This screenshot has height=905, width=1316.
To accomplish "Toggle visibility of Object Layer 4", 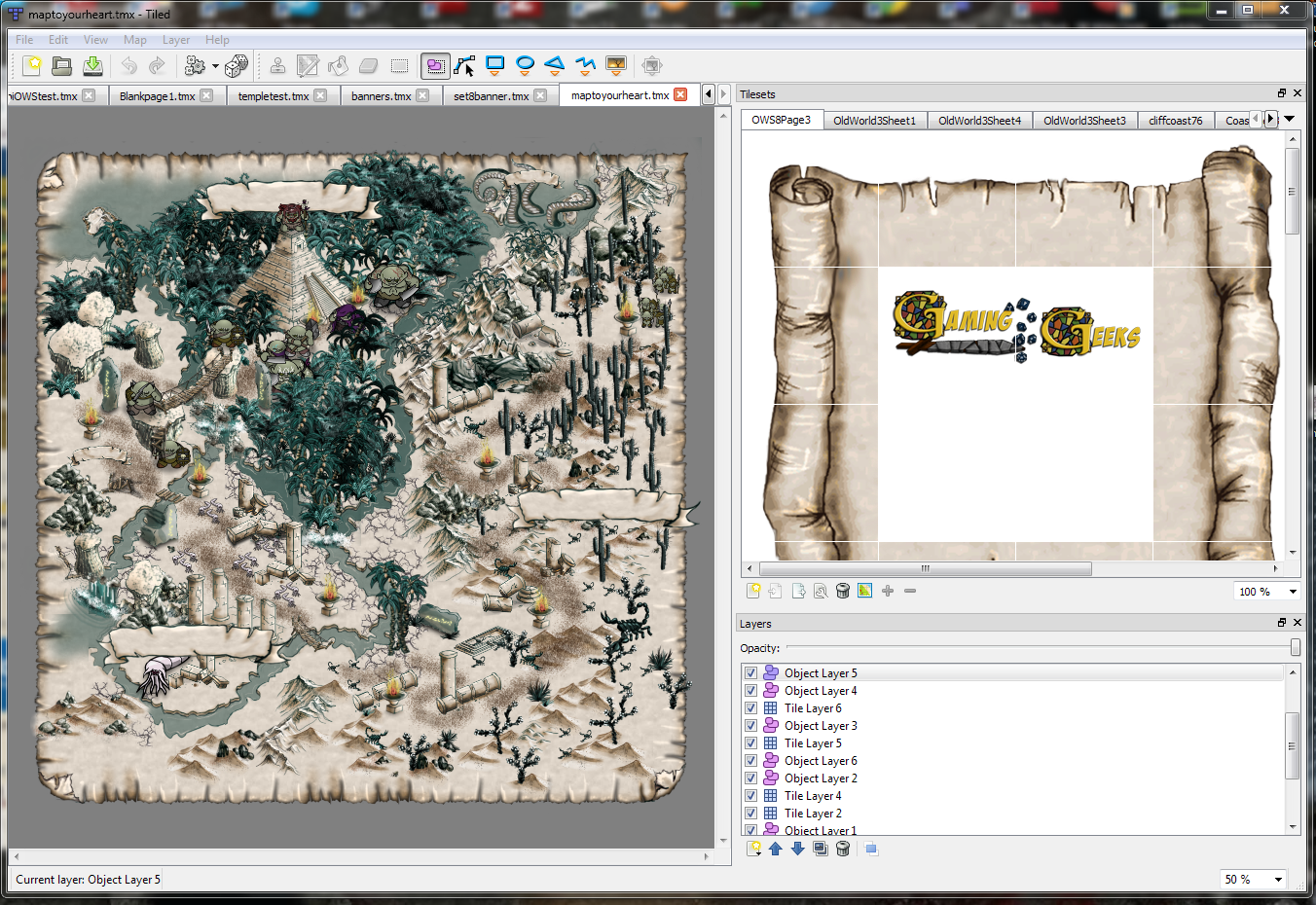I will (750, 690).
